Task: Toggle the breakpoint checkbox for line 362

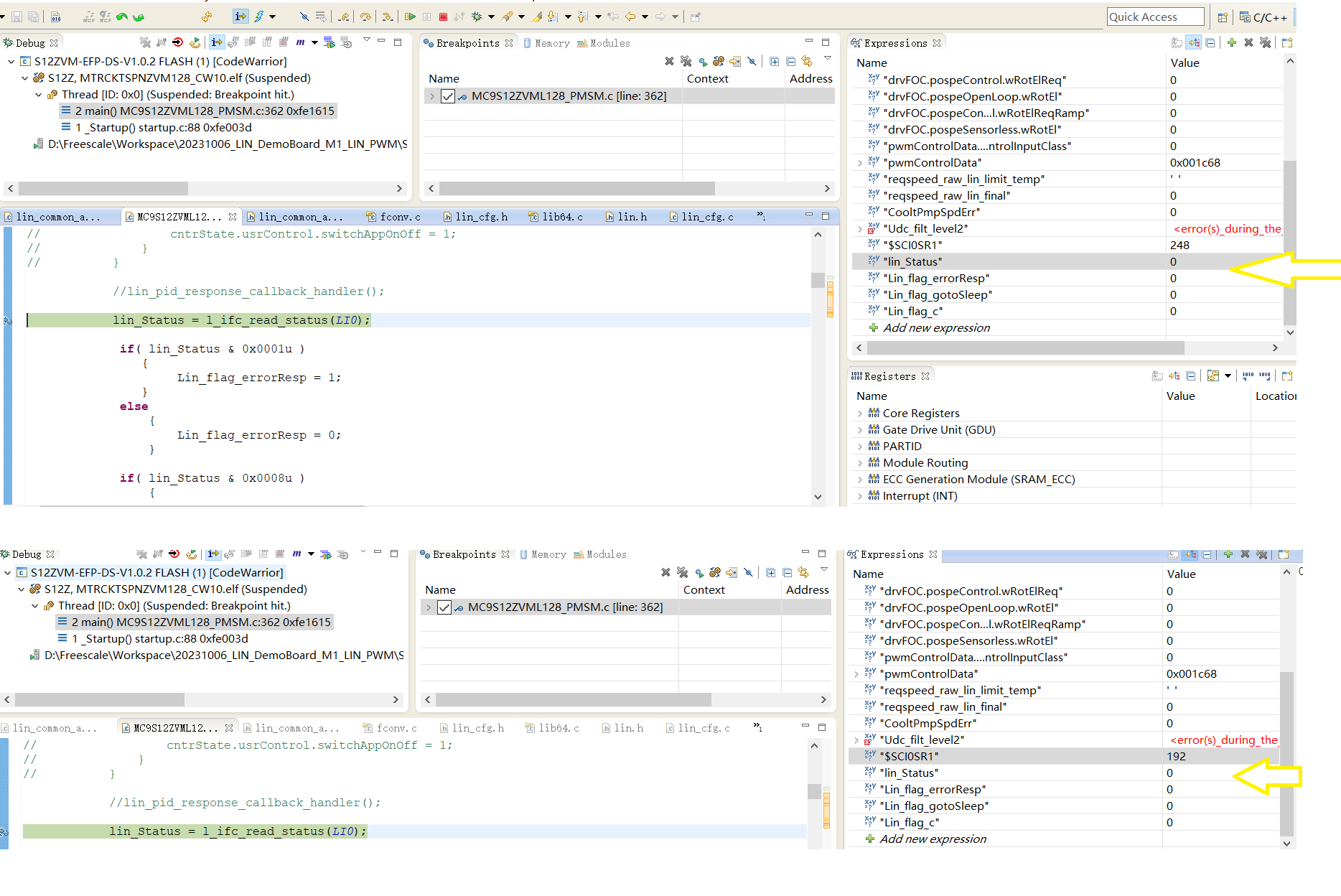Action: (x=447, y=95)
